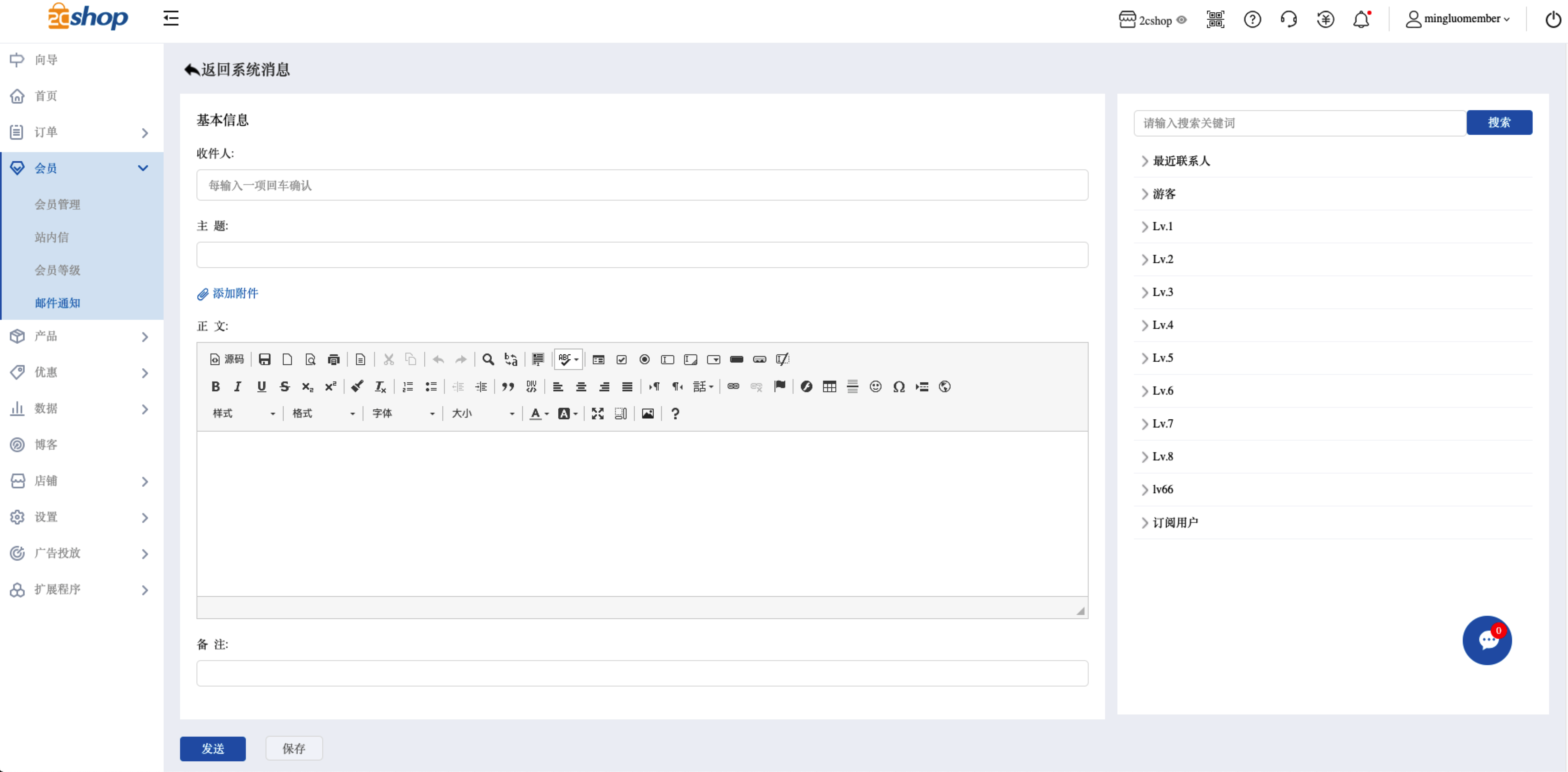Maximize the editor area
This screenshot has height=772, width=1568.
point(597,414)
